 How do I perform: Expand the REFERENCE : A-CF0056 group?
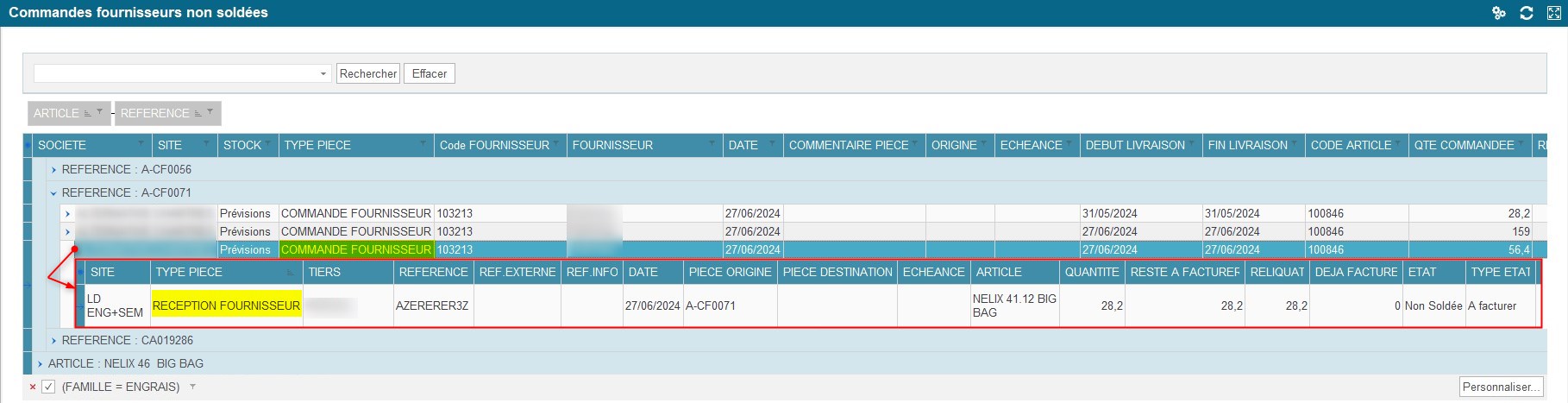[x=53, y=170]
